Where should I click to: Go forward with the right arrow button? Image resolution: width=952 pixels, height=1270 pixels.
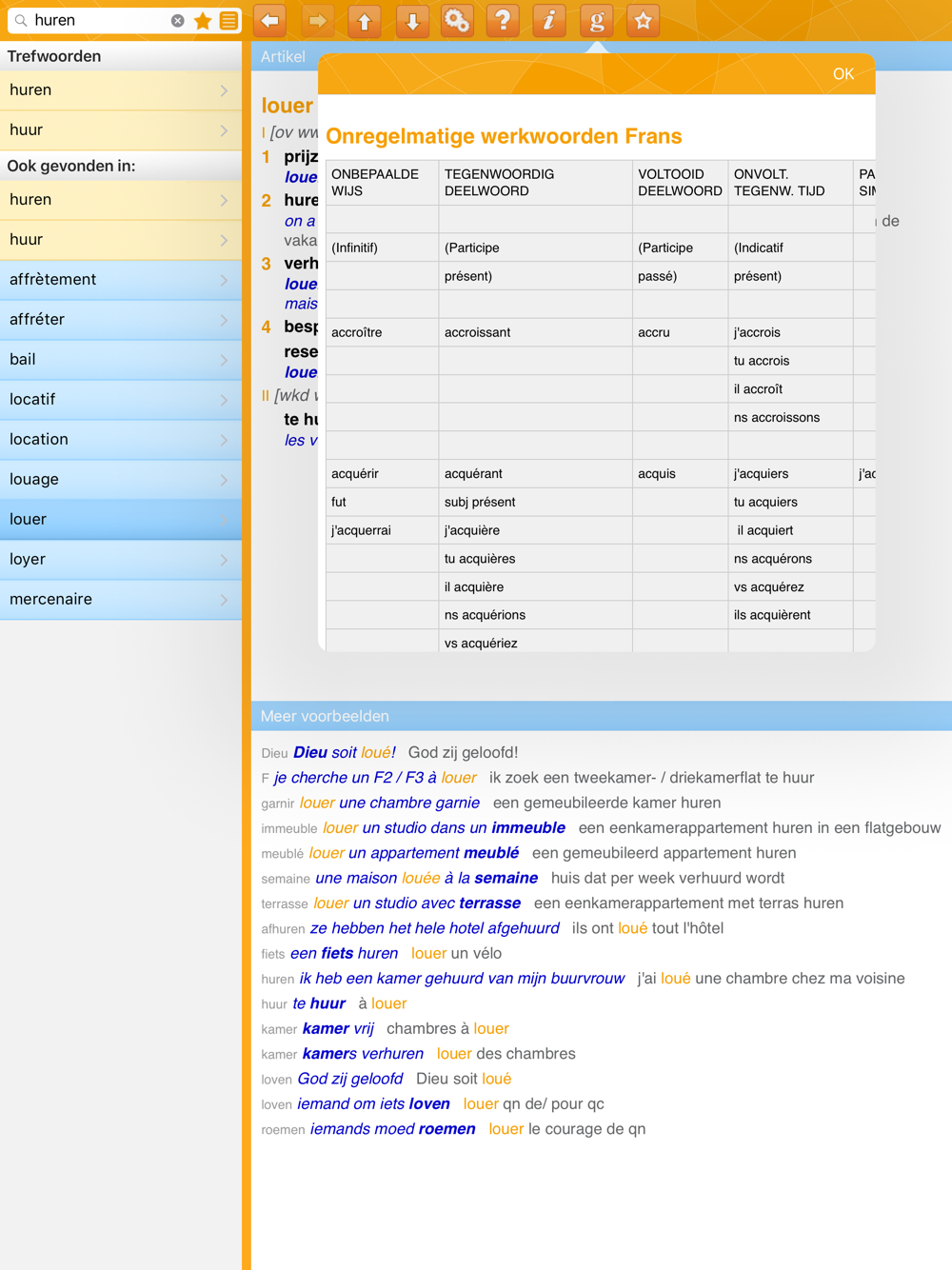click(317, 20)
